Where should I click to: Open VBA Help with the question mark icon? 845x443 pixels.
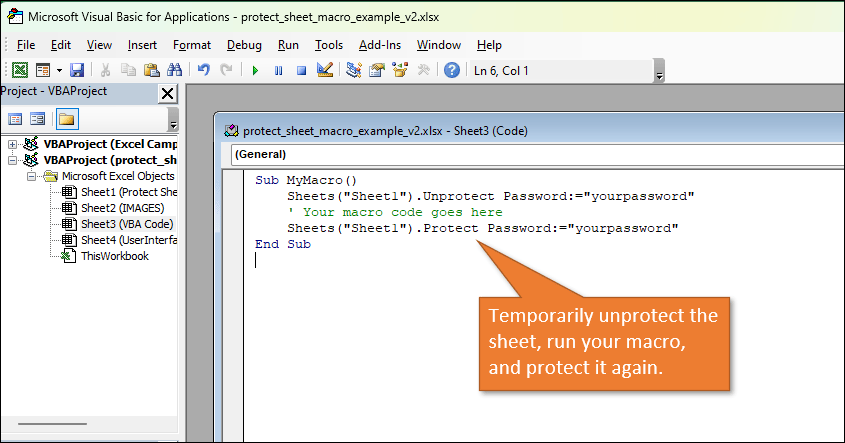452,70
